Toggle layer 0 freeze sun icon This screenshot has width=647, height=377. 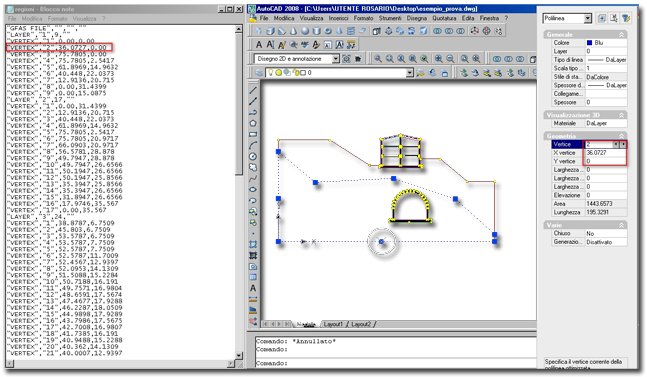[279, 73]
